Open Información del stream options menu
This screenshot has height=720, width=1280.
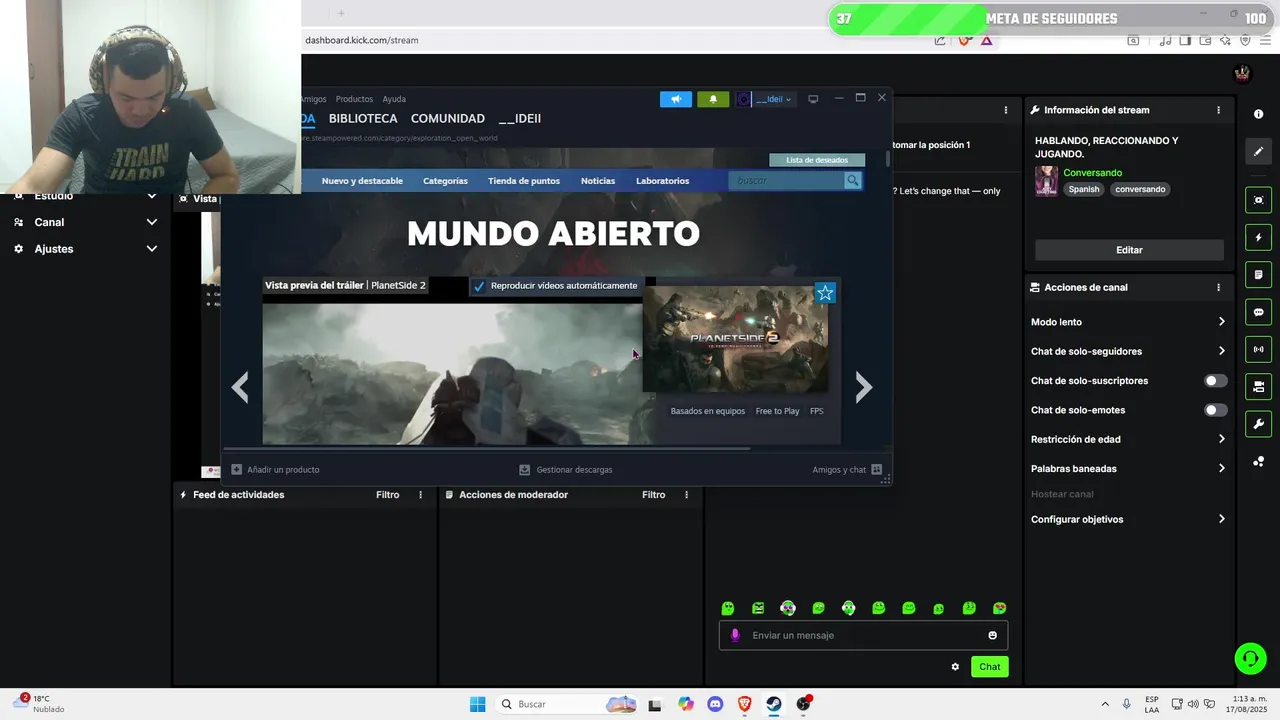[1218, 110]
